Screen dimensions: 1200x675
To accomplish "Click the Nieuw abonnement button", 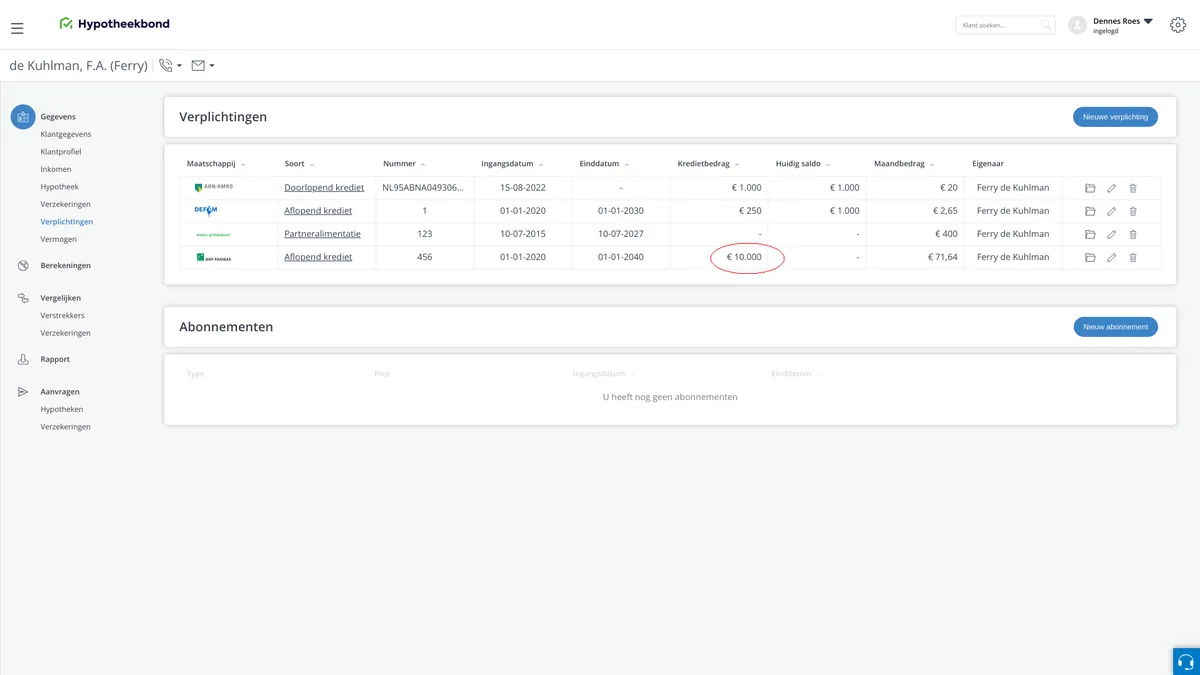I will pos(1115,327).
